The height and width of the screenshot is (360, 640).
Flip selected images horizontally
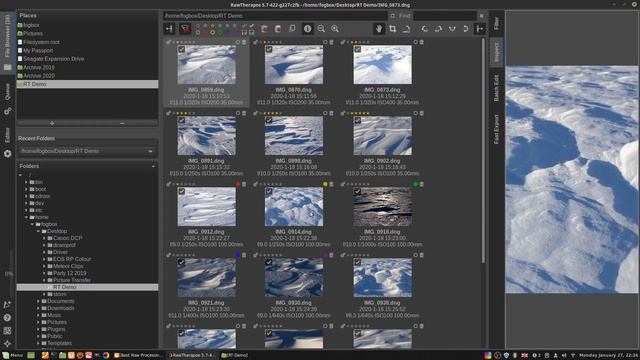pos(466,29)
